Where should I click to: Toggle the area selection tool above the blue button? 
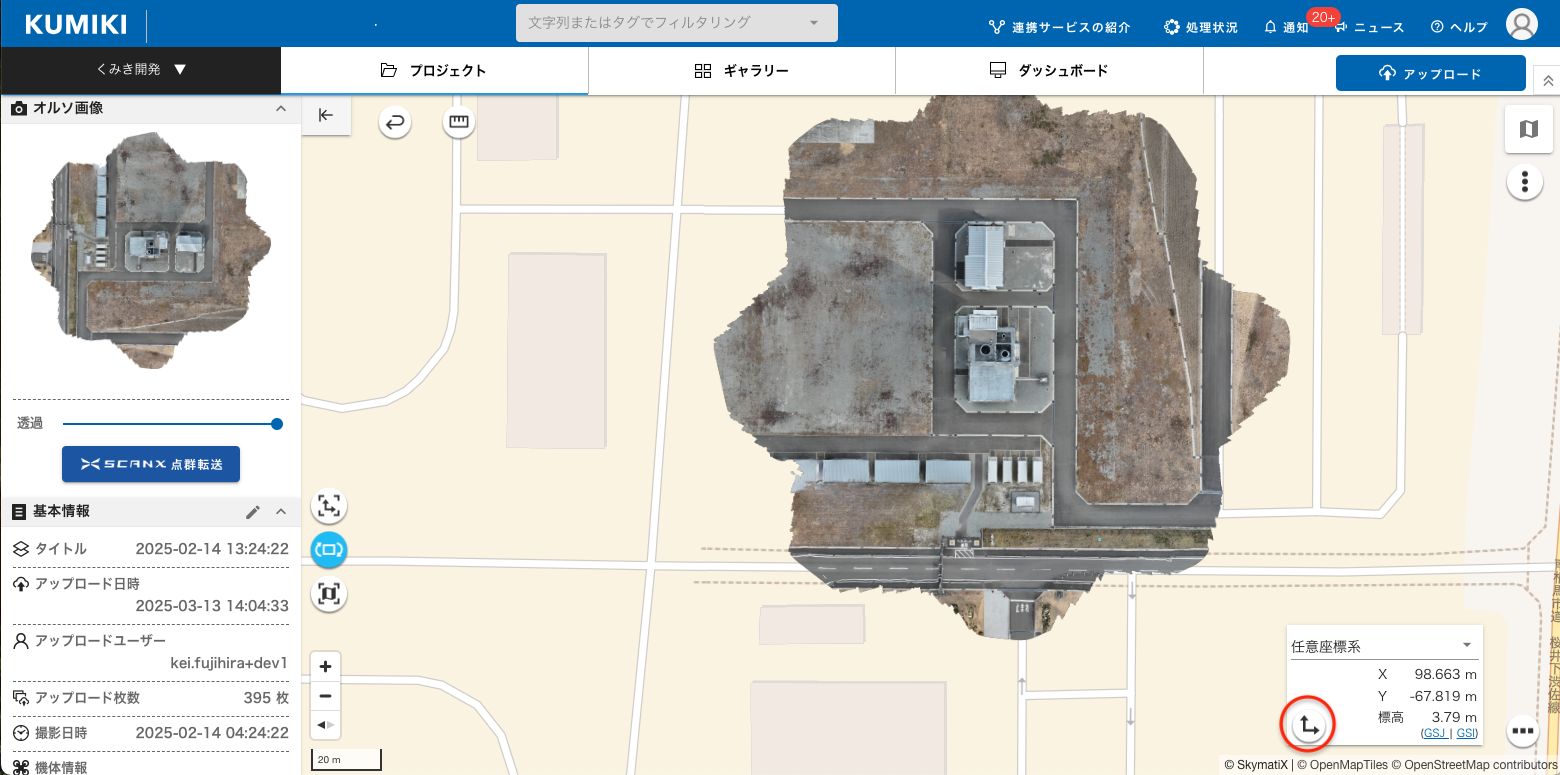[x=329, y=507]
